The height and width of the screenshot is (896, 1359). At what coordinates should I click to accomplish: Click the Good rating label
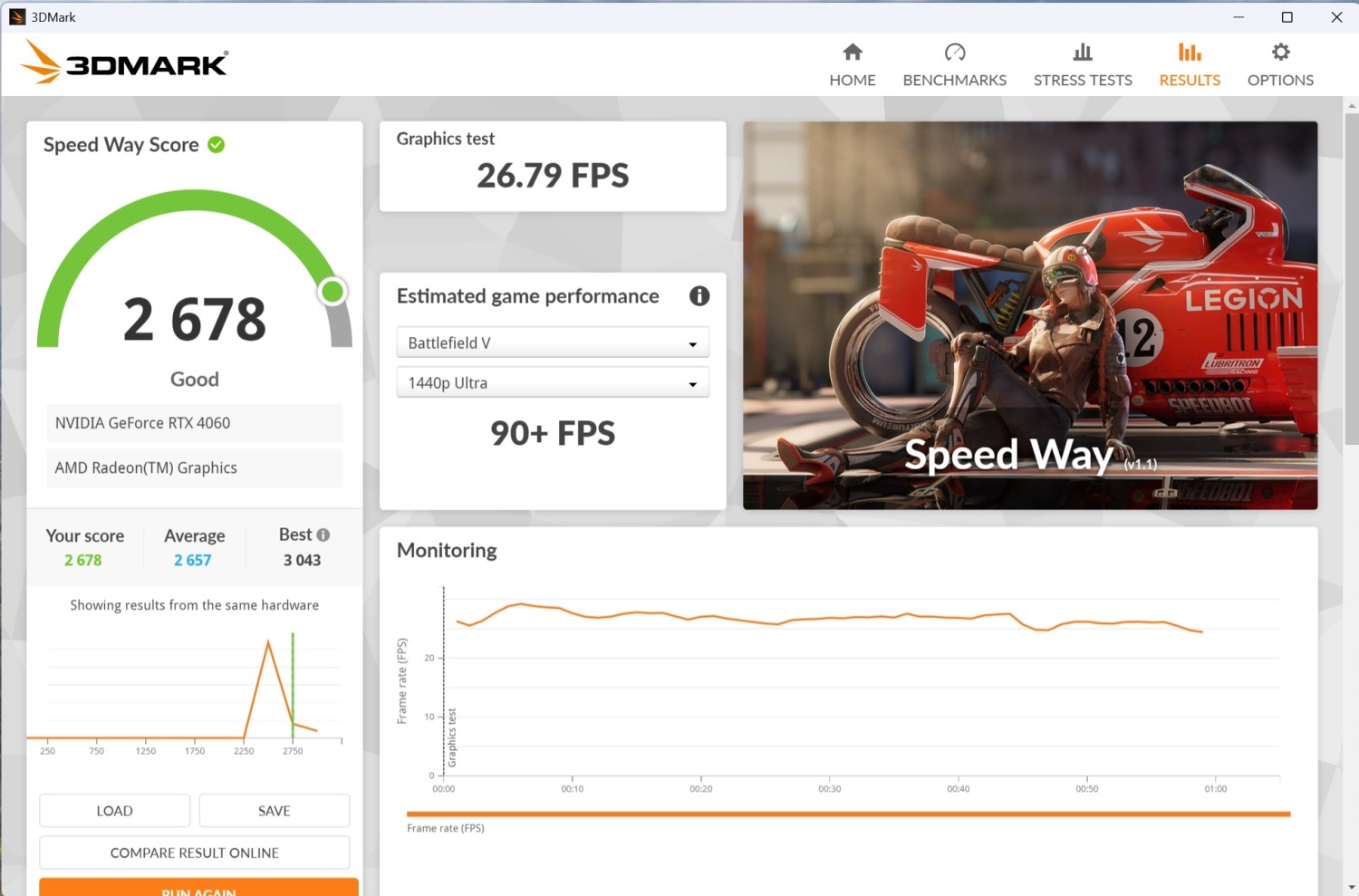[x=195, y=380]
